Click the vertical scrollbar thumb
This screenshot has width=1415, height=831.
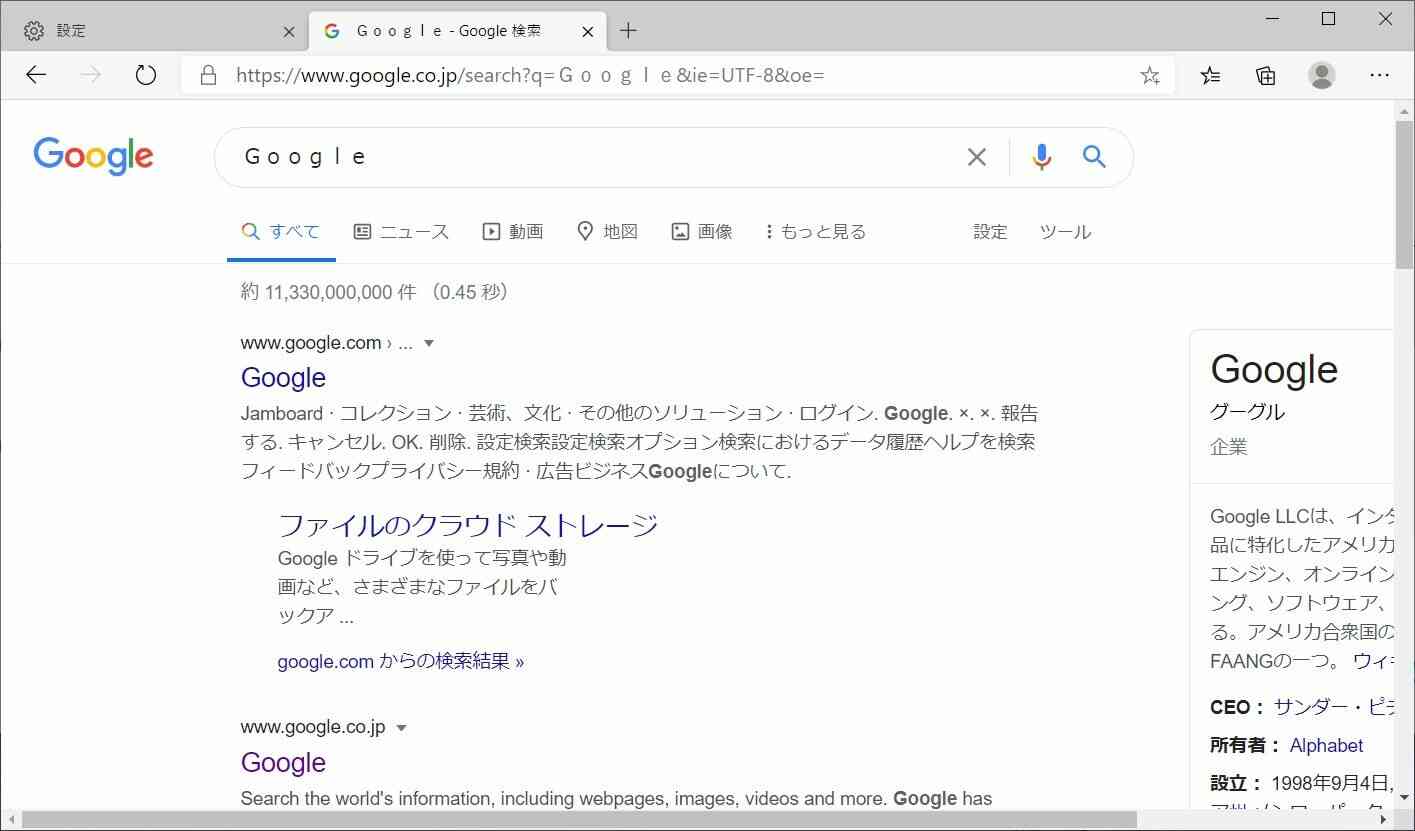click(x=1404, y=194)
